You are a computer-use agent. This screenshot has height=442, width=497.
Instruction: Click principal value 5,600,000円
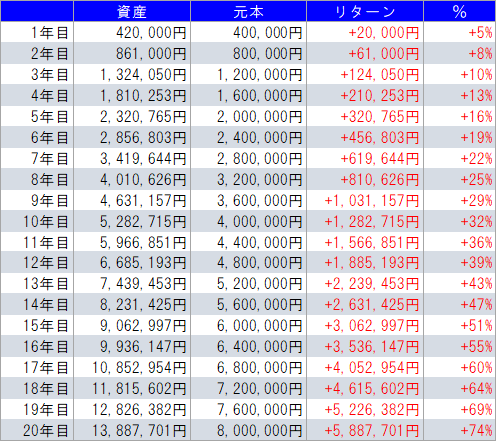(260, 305)
